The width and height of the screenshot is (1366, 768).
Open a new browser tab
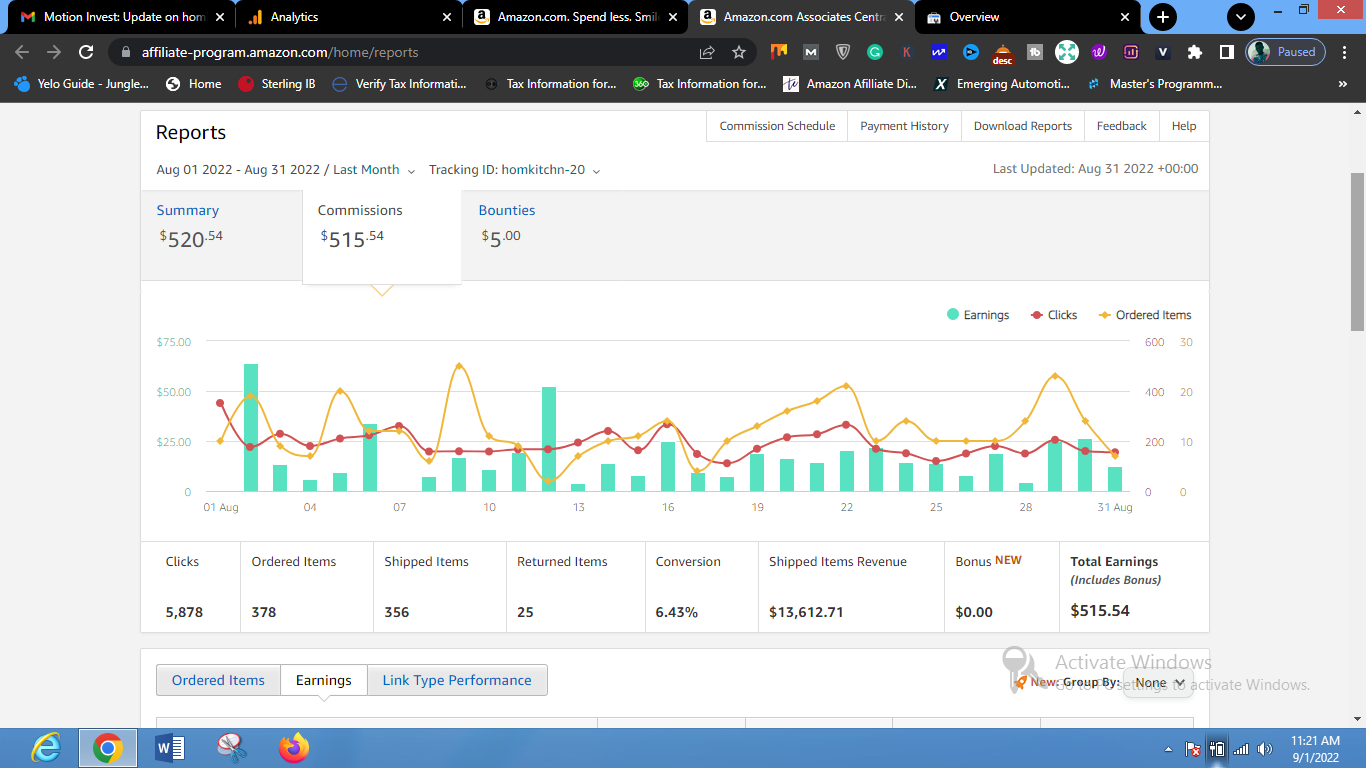(x=1163, y=17)
